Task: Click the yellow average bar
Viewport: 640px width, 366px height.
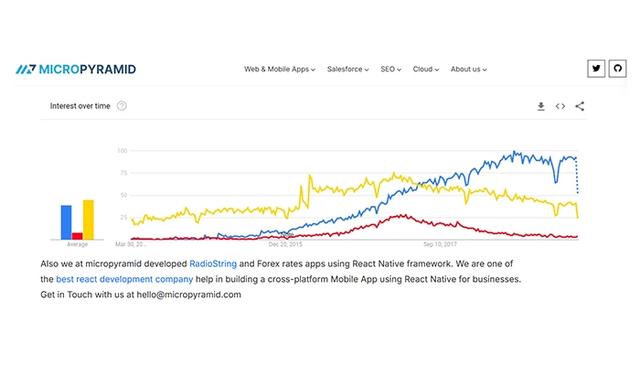Action: (89, 220)
